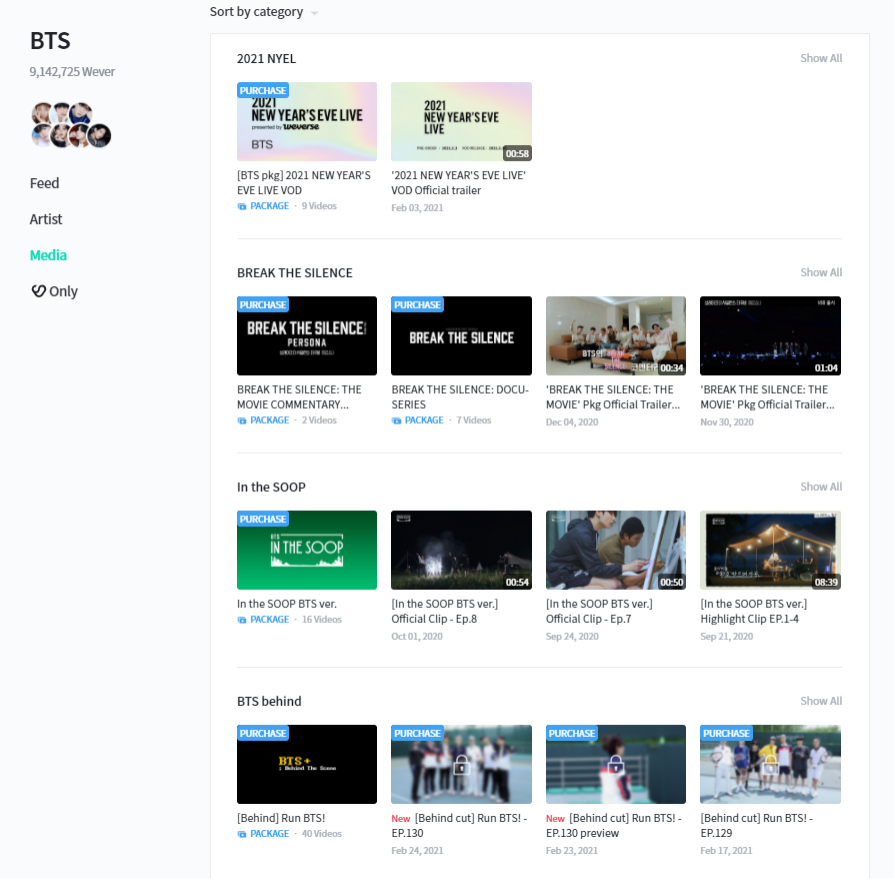Click lock icon on EP.130 preview thumbnail
Viewport: 895px width, 880px height.
tap(615, 765)
